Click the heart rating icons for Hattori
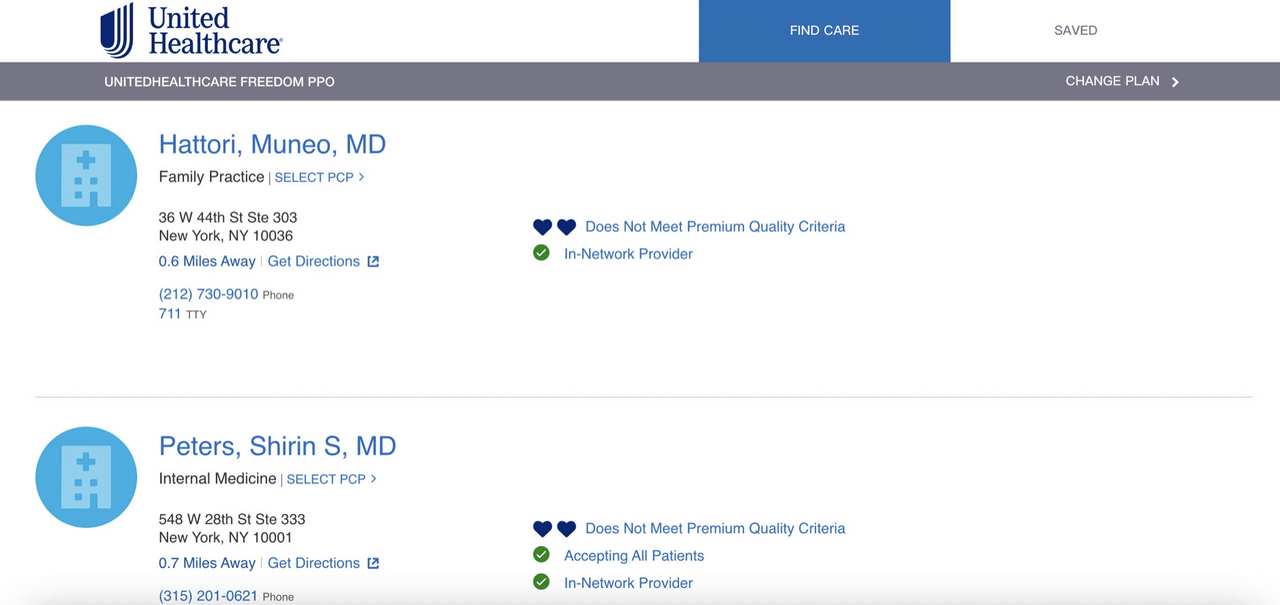The image size is (1280, 605). click(555, 227)
